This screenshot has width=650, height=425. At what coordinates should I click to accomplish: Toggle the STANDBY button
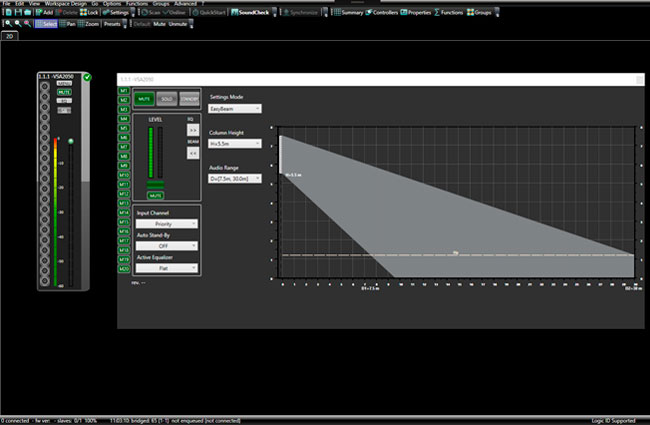(x=190, y=99)
